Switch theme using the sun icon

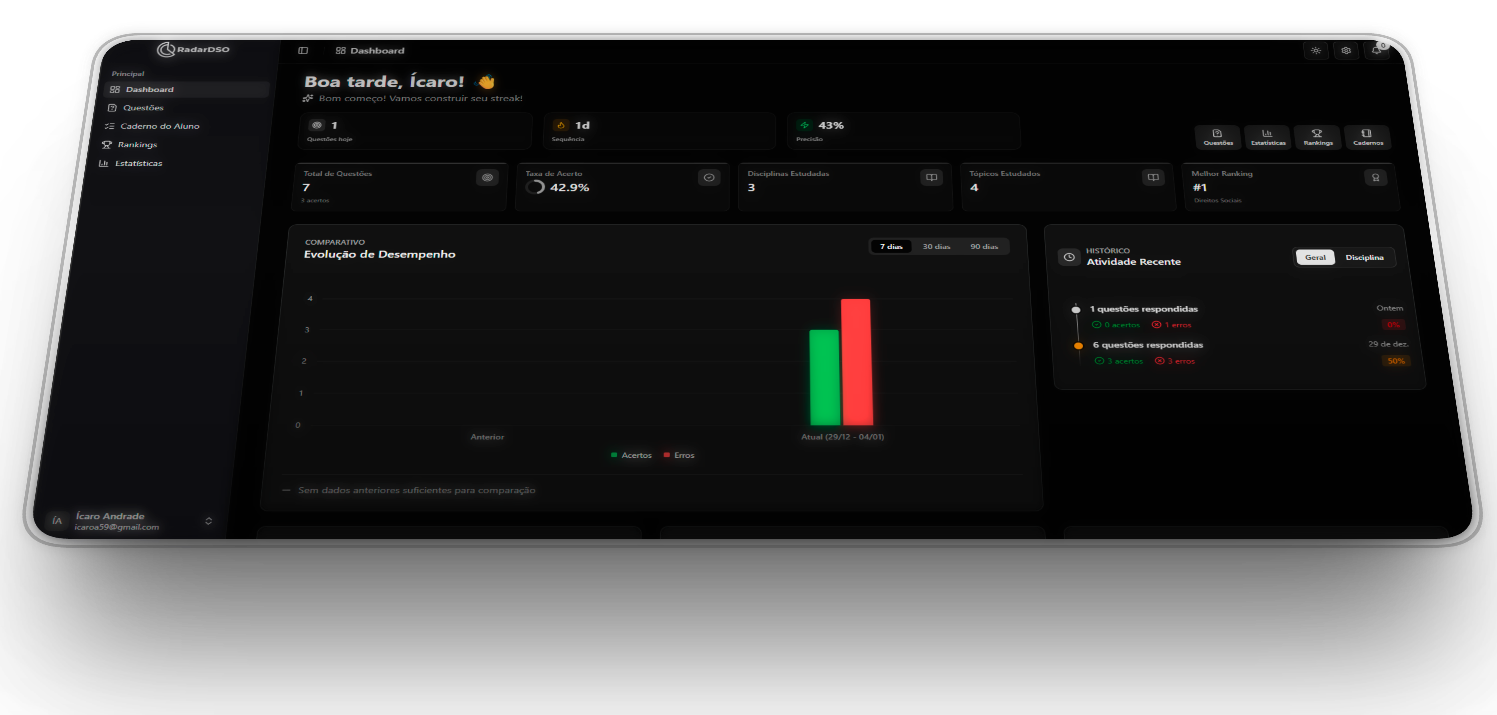[1316, 51]
